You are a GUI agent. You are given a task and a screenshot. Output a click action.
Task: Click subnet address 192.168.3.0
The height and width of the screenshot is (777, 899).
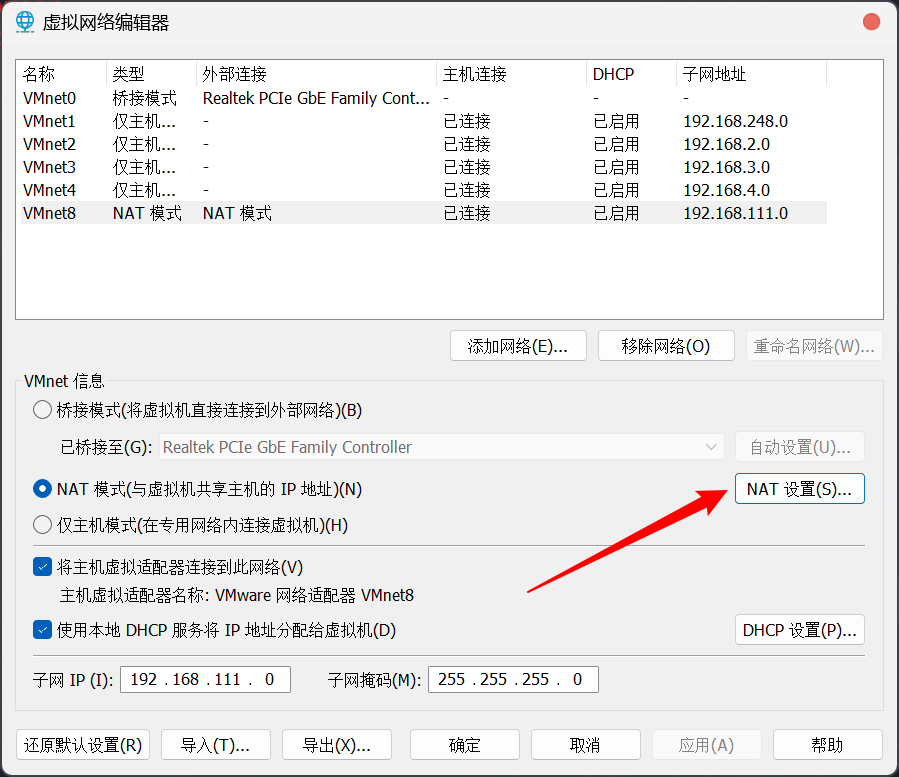pos(726,167)
